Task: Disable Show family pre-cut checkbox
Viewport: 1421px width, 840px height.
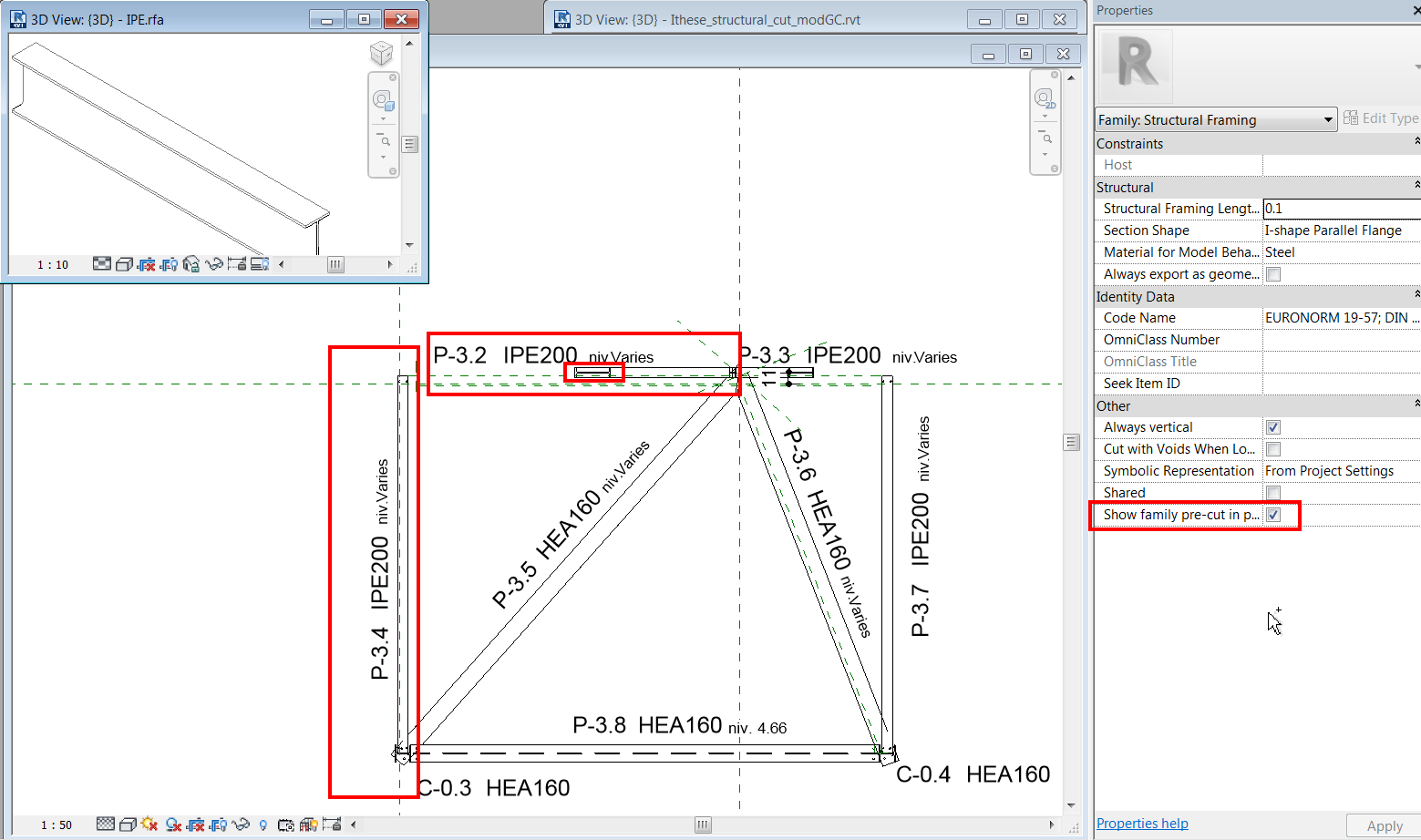Action: [x=1272, y=515]
